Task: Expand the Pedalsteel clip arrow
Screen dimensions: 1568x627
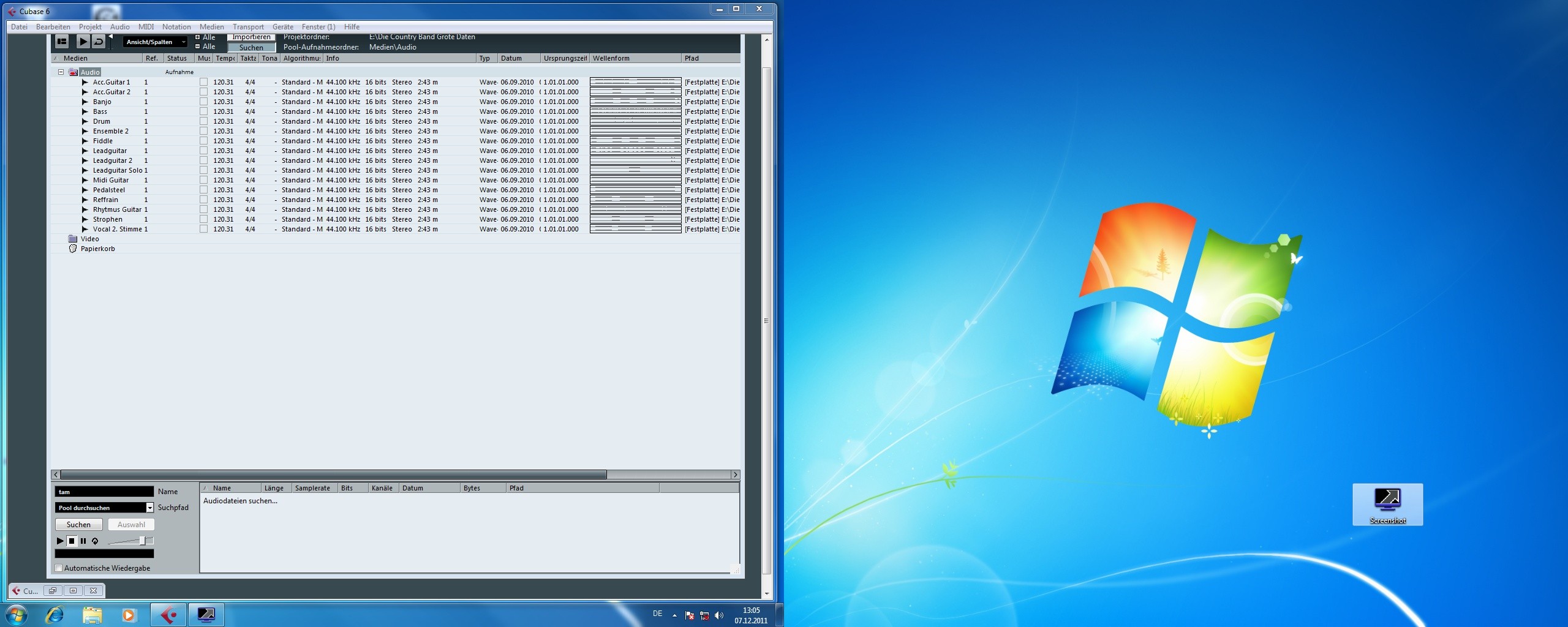Action: tap(85, 190)
